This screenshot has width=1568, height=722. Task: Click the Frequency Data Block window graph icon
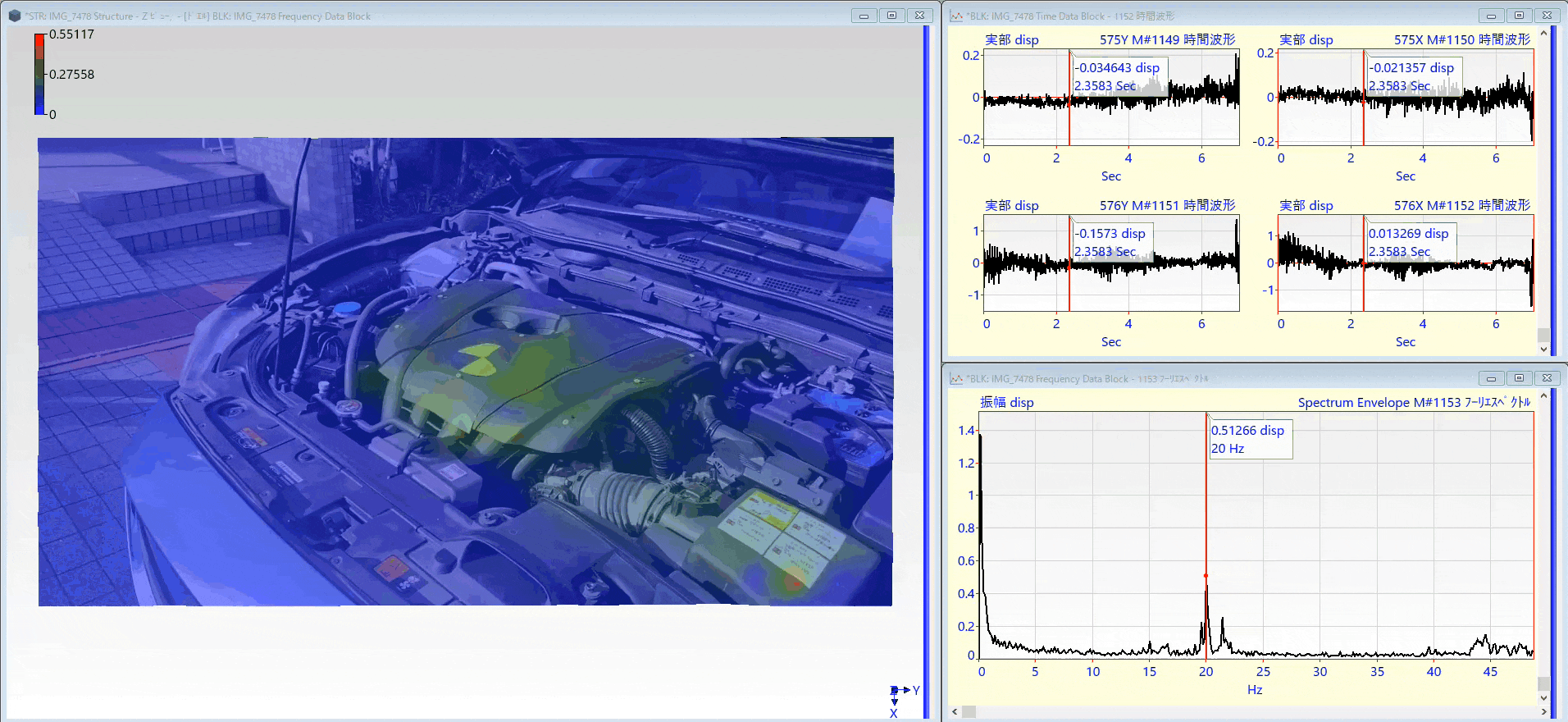(x=956, y=378)
